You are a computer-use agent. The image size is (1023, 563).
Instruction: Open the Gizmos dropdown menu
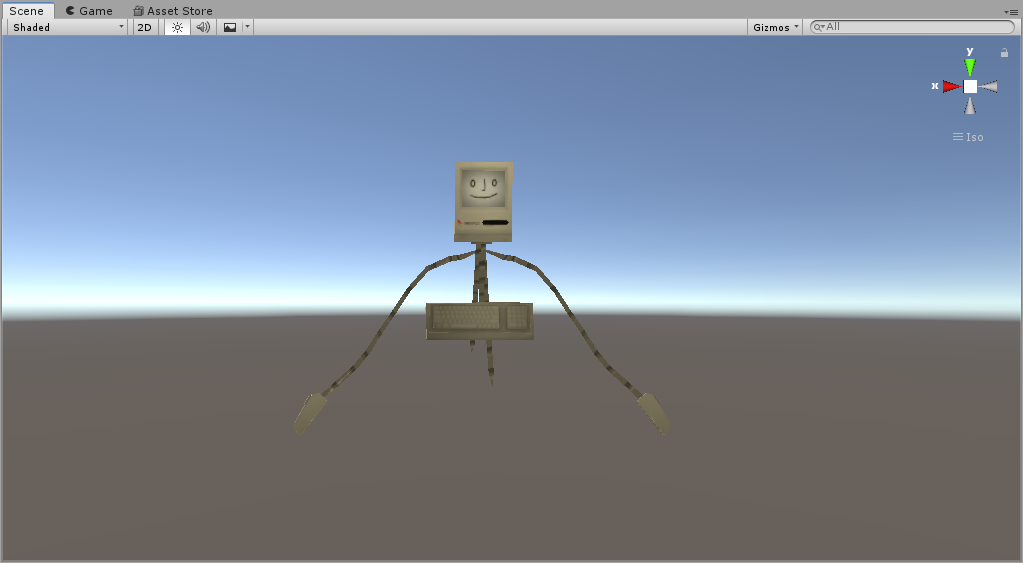[775, 27]
